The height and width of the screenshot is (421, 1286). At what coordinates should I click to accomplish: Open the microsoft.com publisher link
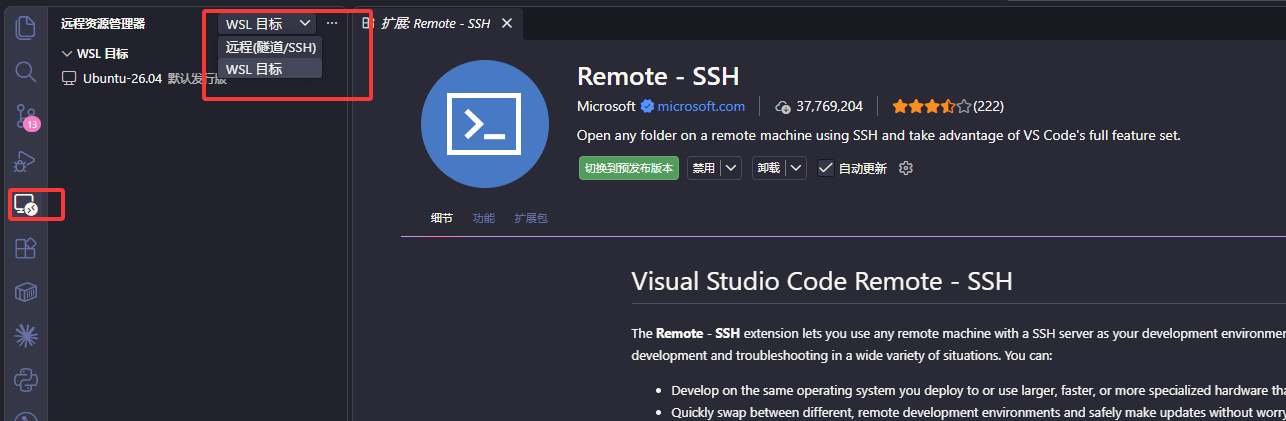(700, 106)
